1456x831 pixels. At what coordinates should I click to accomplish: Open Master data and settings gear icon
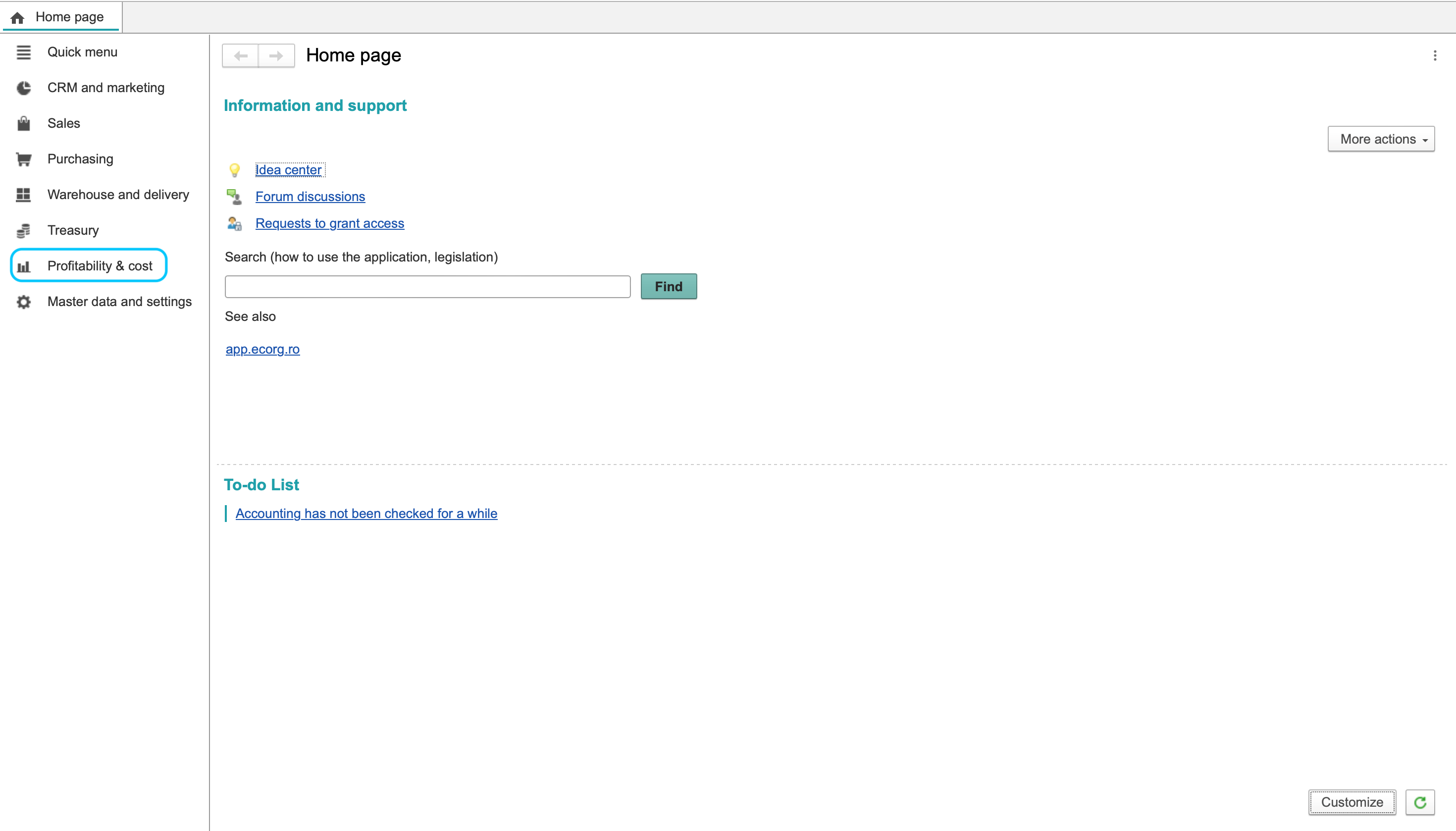pyautogui.click(x=23, y=302)
